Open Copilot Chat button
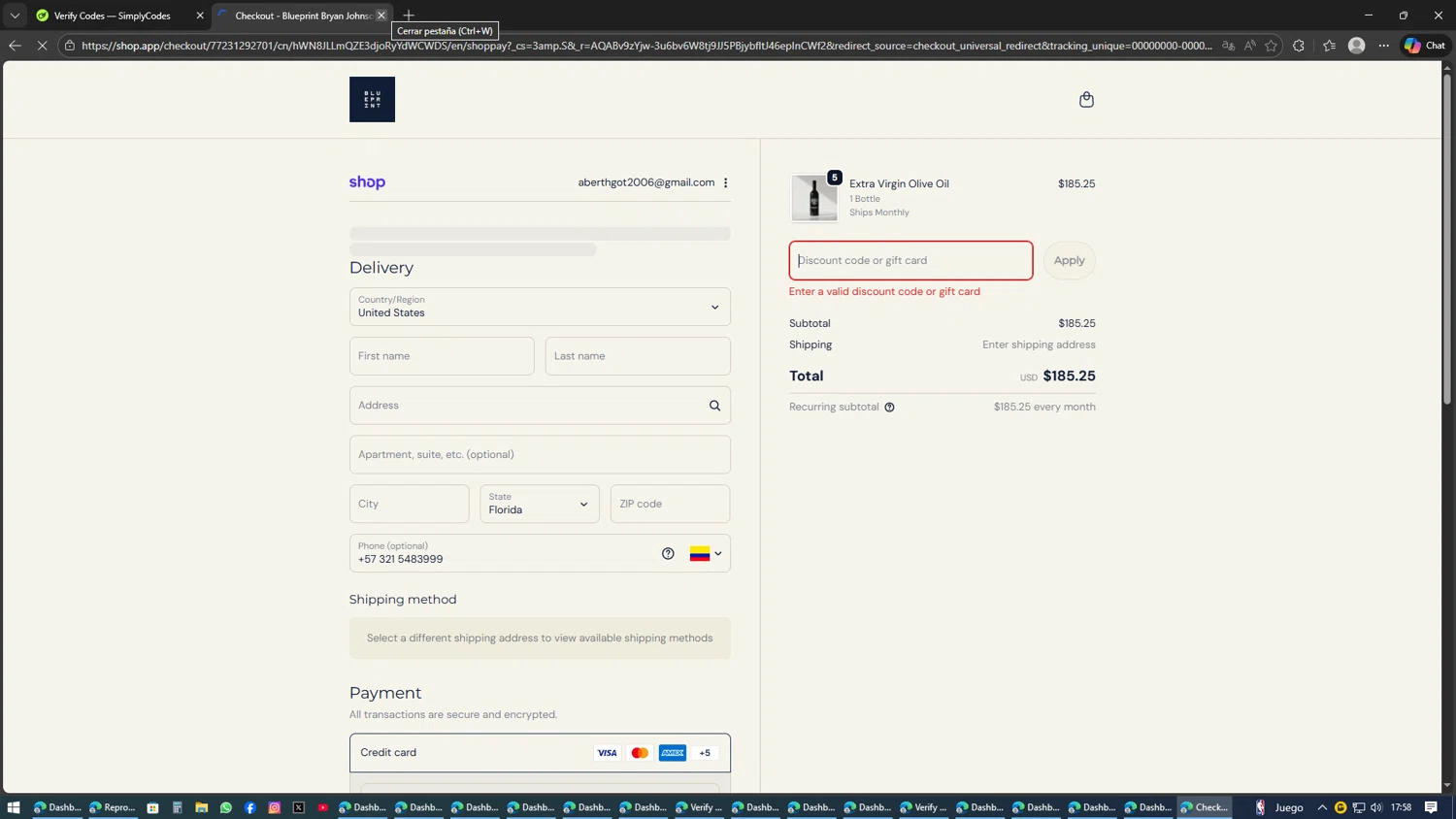Image resolution: width=1456 pixels, height=819 pixels. tap(1425, 46)
